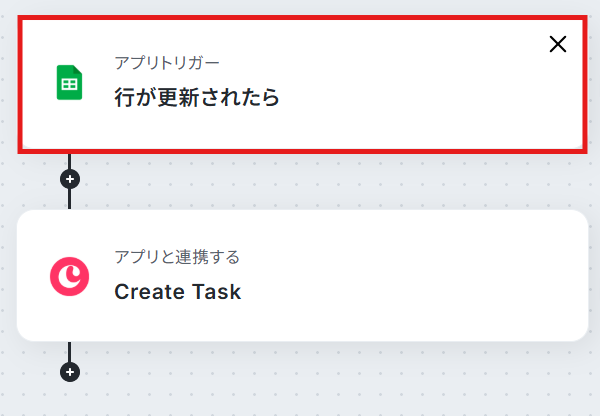Open the 行が更新されたら trigger title
Viewport: 600px width, 416px height.
pyautogui.click(x=196, y=98)
